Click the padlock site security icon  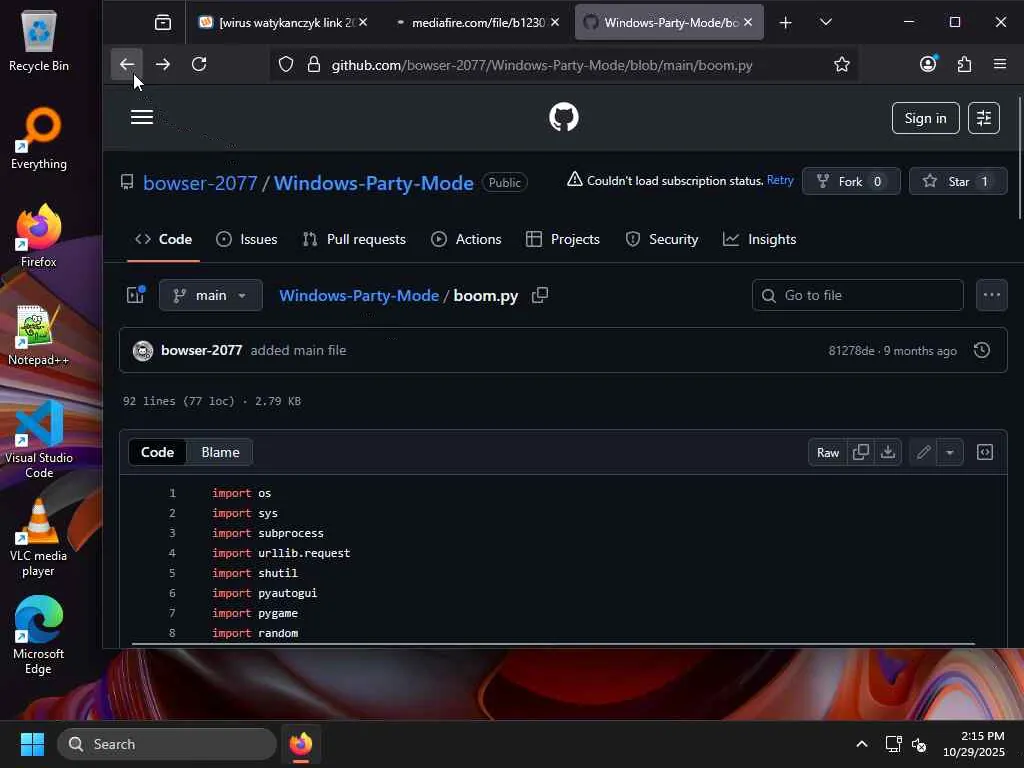coord(313,65)
